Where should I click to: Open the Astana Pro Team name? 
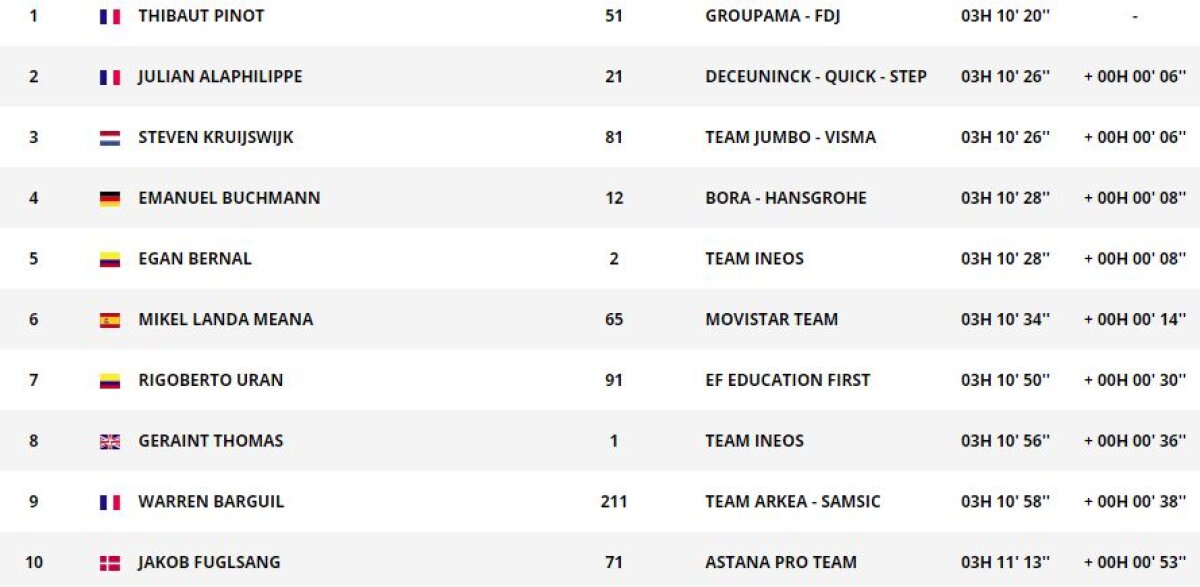point(781,562)
